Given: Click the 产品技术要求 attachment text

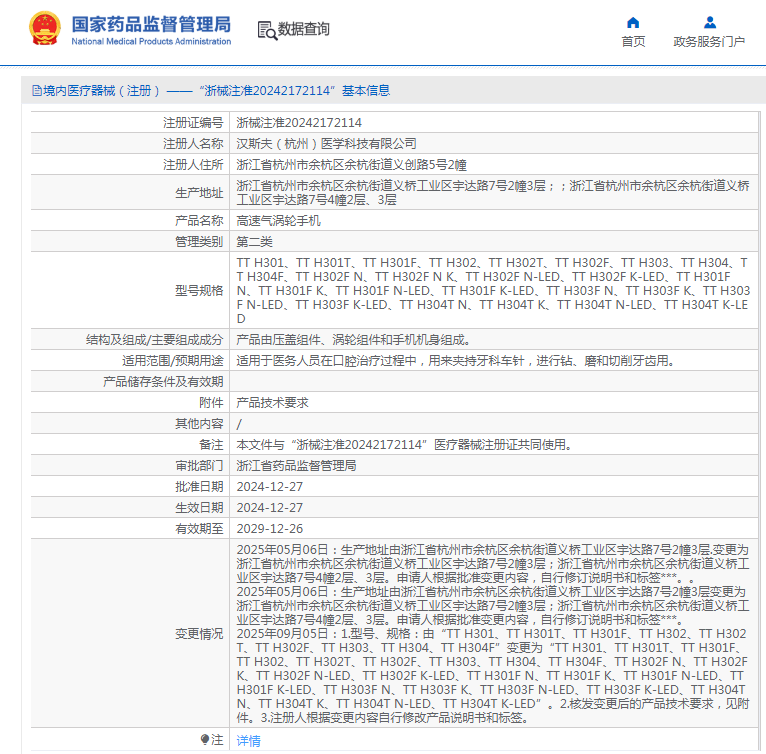Looking at the screenshot, I should [273, 403].
